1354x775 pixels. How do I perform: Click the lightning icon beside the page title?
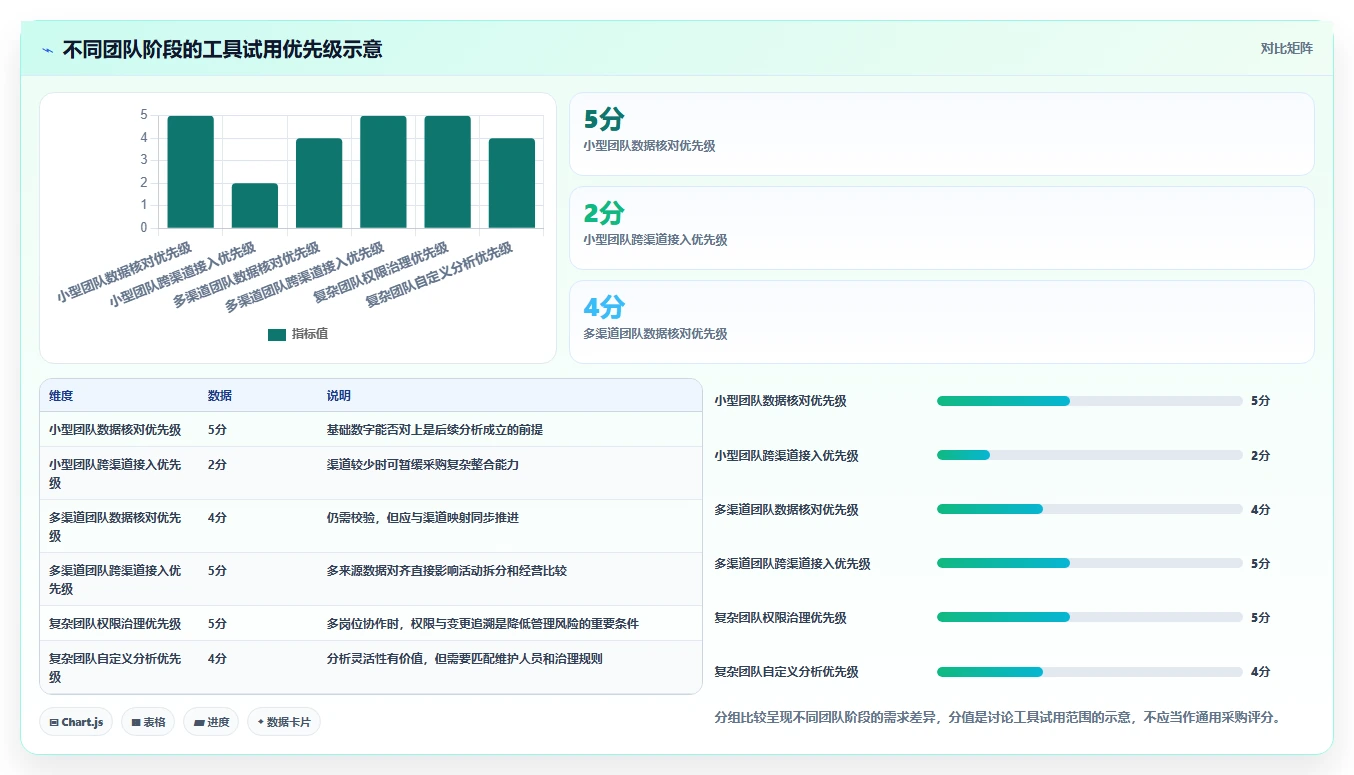(x=48, y=50)
